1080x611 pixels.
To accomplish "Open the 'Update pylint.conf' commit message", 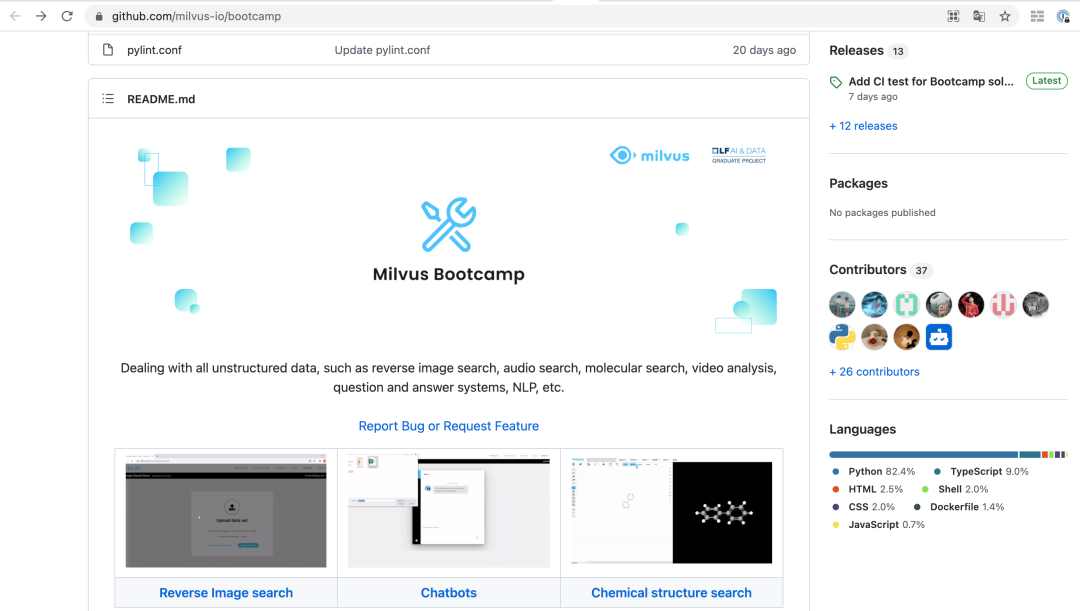I will point(382,50).
